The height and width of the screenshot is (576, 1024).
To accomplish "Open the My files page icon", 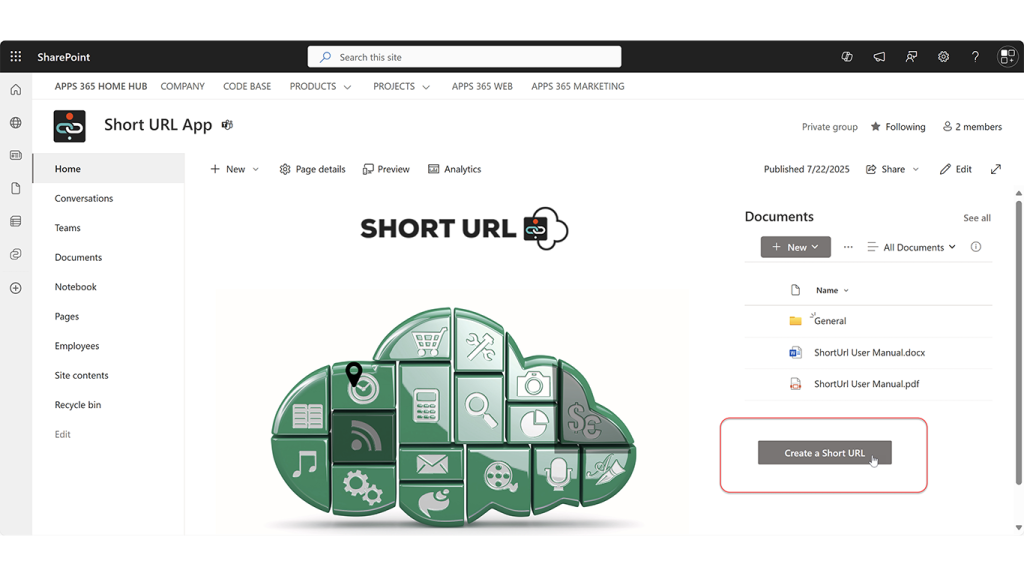I will click(16, 189).
